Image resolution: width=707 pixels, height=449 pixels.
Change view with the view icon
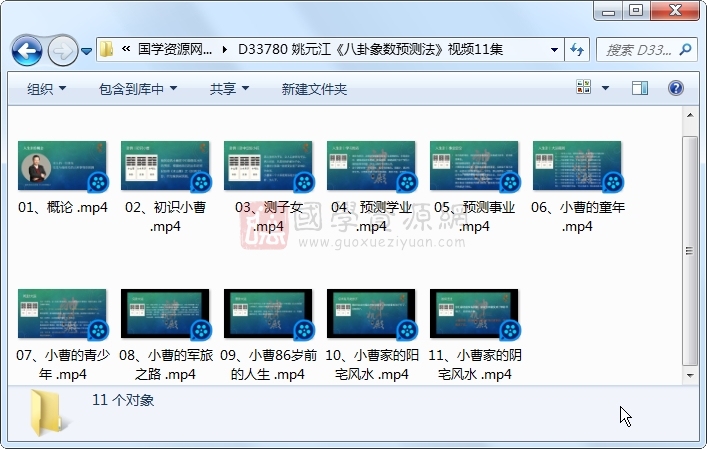pos(583,87)
